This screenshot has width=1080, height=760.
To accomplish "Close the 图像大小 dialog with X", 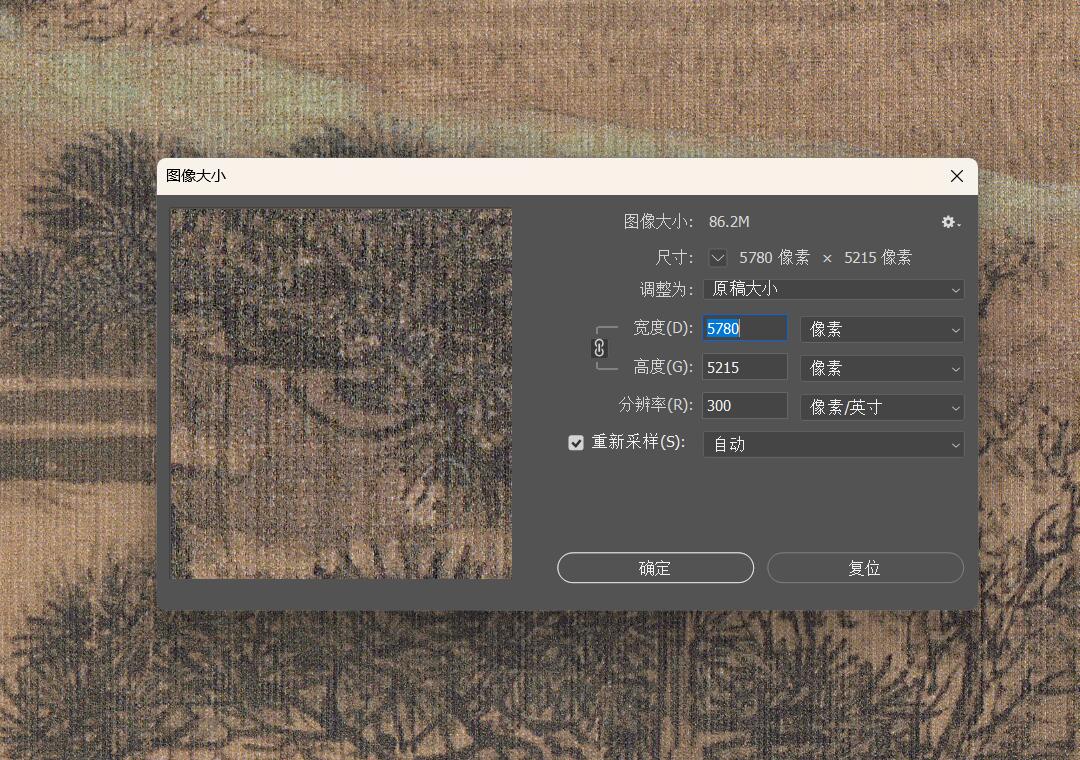I will [957, 176].
